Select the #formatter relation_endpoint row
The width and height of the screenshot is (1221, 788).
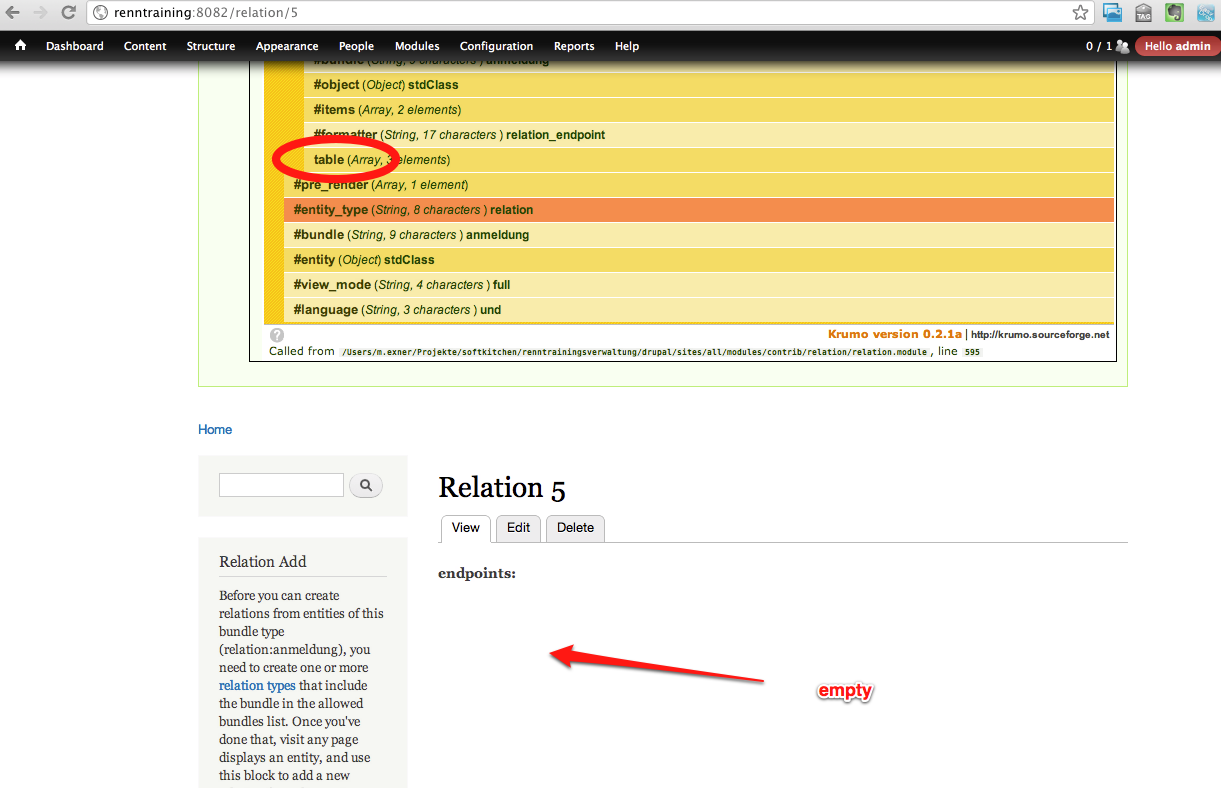[709, 135]
